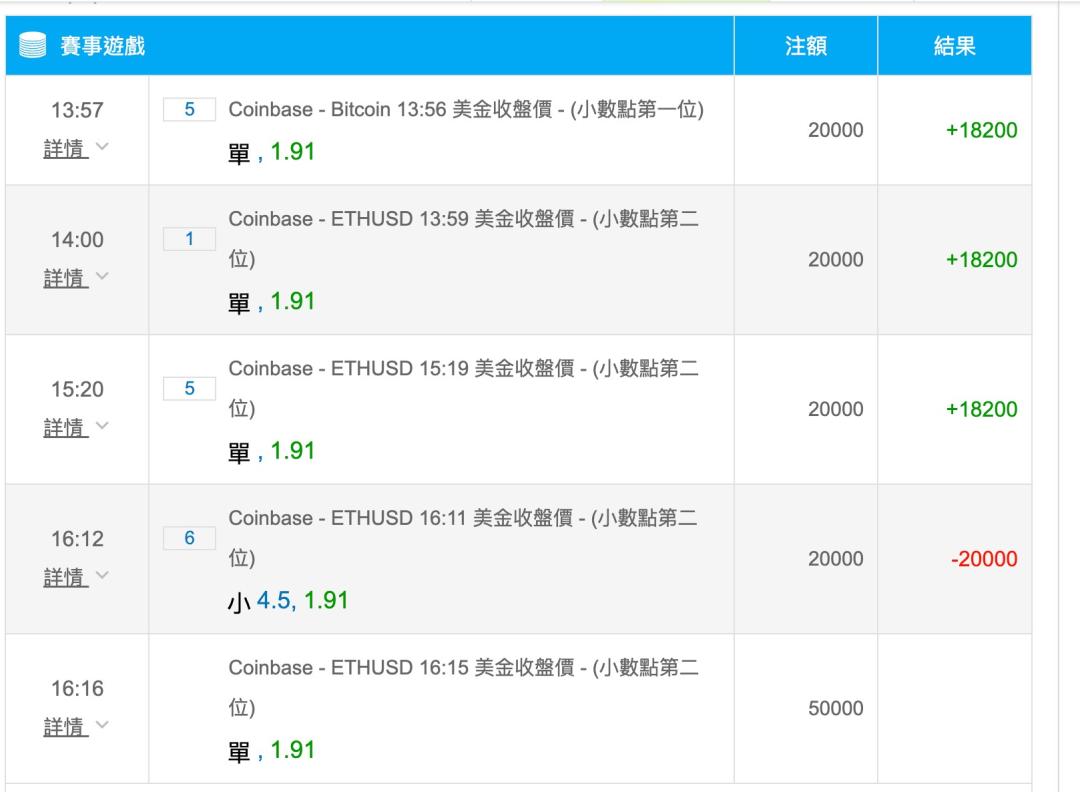Click 單, 1.91 selection in ETHUSD 16:15 row
The width and height of the screenshot is (1080, 792).
(271, 750)
